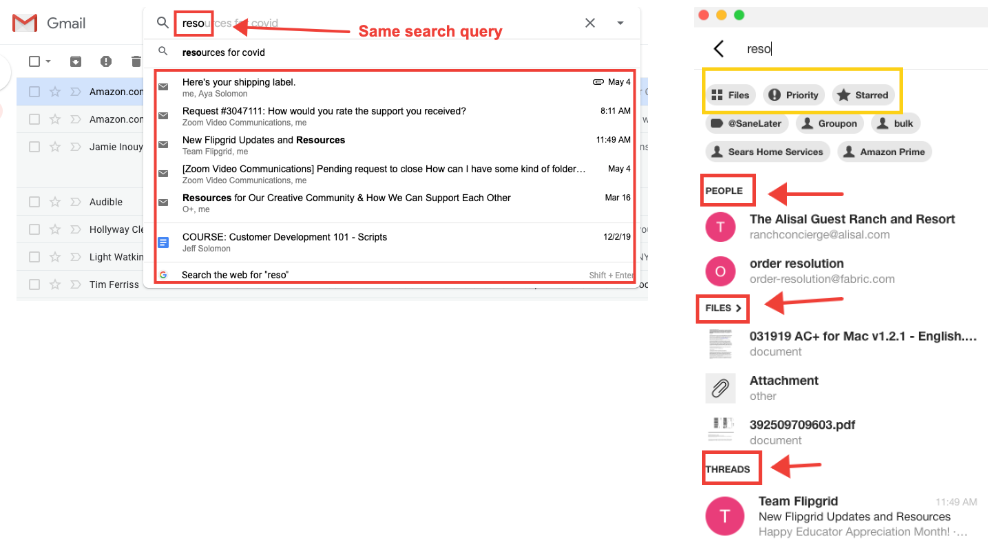Expand the FILES section chevron

(739, 308)
